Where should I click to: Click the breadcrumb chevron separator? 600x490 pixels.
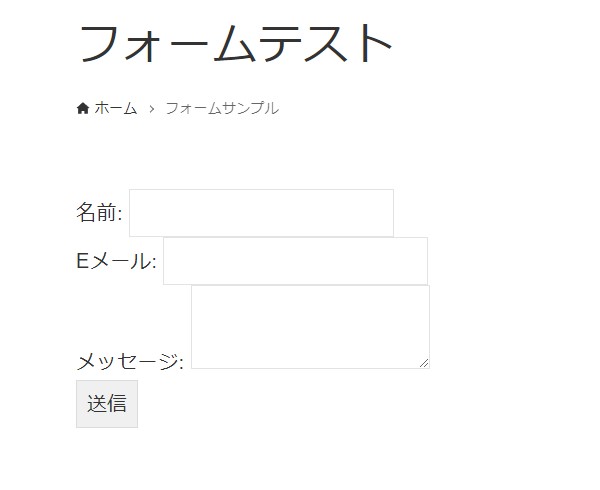coord(151,108)
